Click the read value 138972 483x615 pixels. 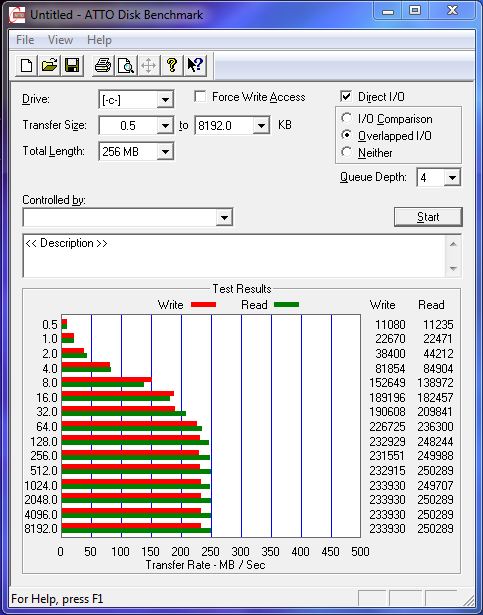(435, 383)
